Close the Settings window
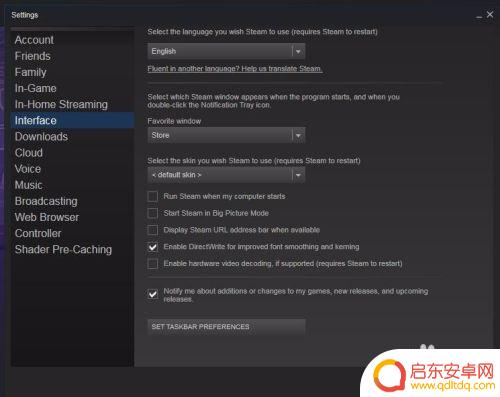The image size is (500, 397). [490, 15]
